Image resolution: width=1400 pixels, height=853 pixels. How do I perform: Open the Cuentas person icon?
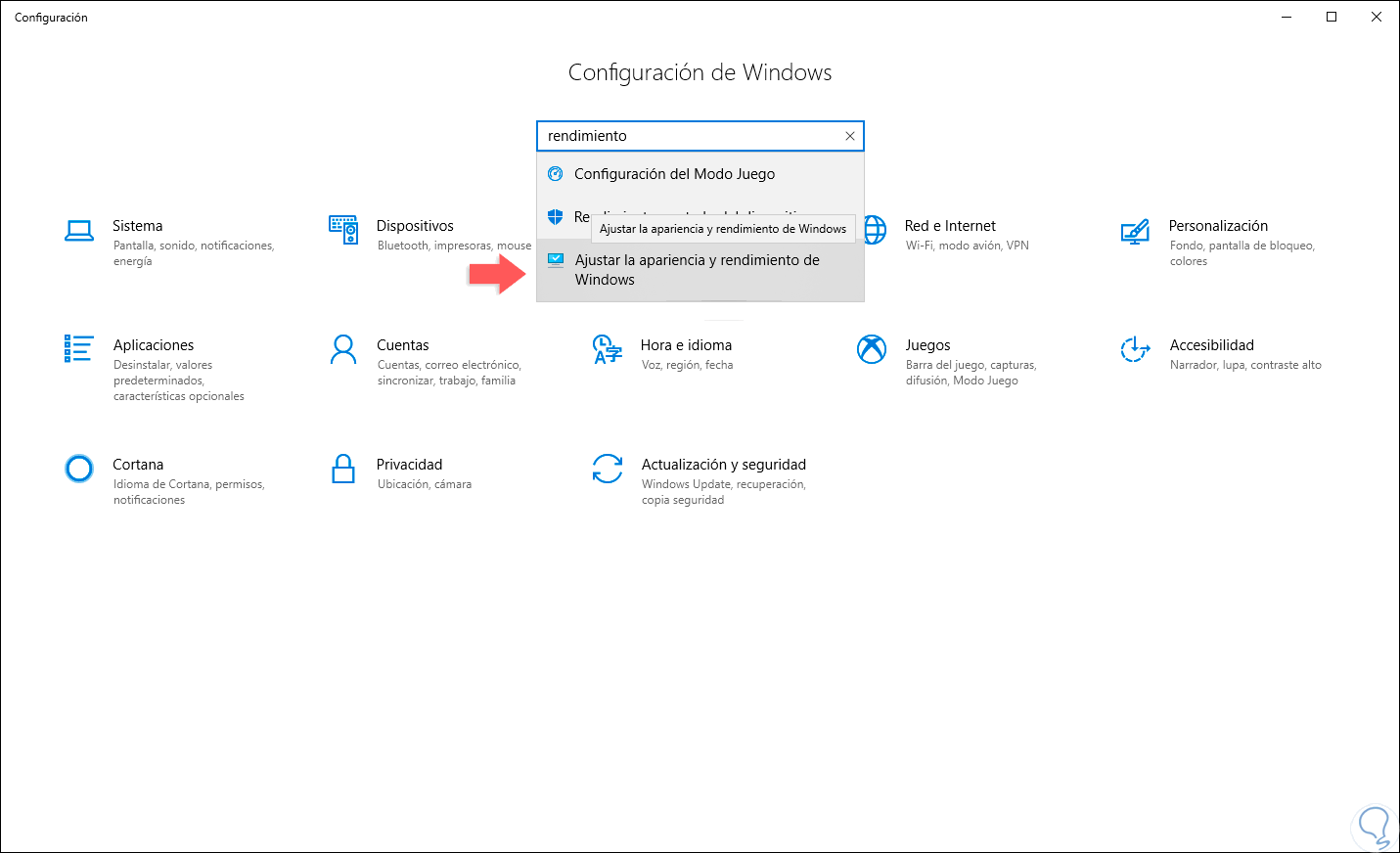[343, 349]
